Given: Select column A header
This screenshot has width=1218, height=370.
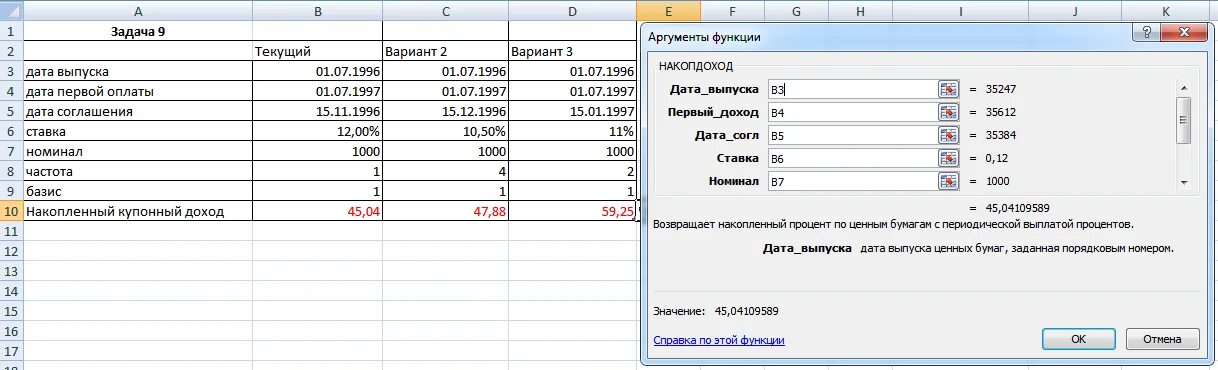Looking at the screenshot, I should point(137,10).
